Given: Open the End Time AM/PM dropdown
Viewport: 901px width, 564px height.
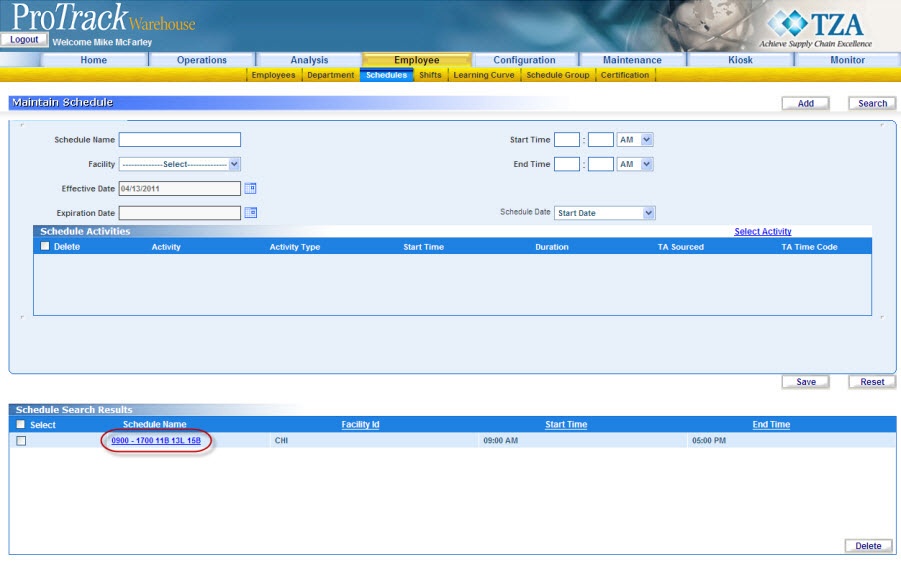Looking at the screenshot, I should click(x=635, y=164).
